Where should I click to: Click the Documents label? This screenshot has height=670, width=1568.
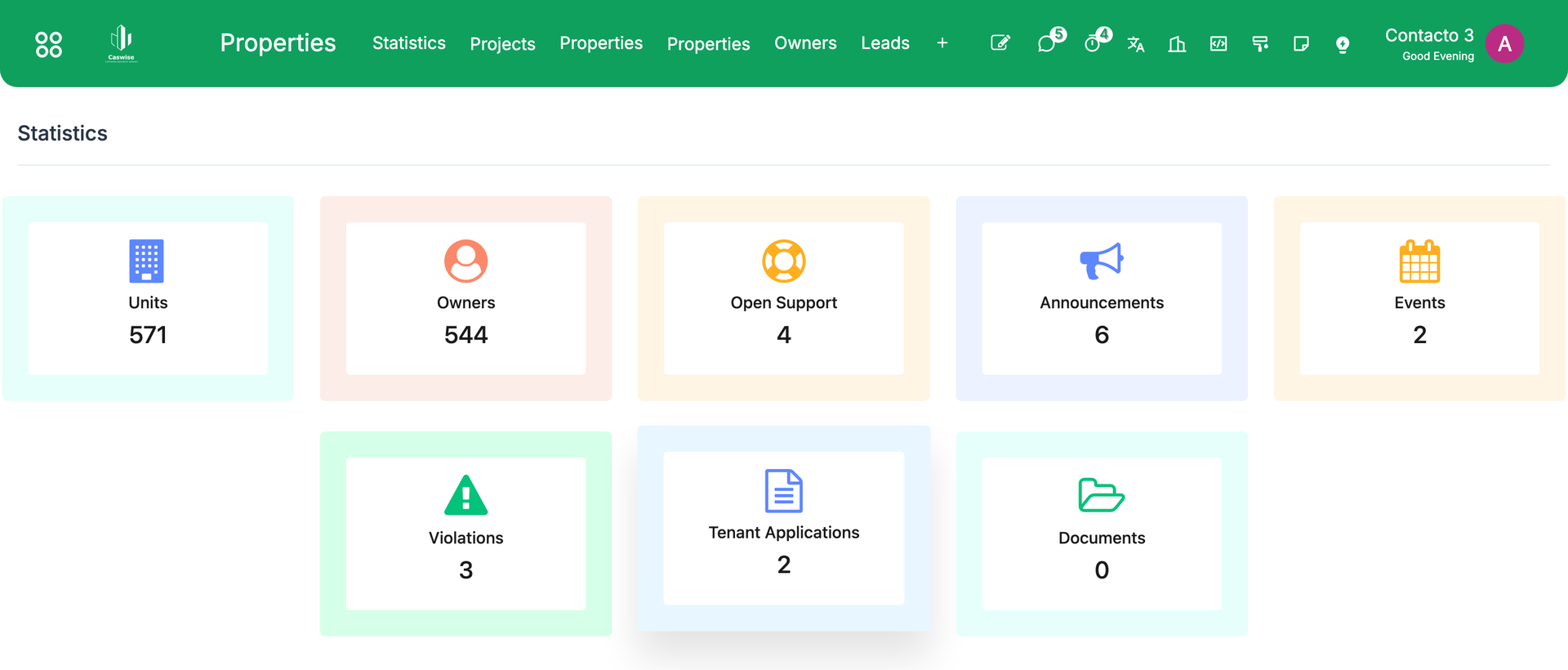coord(1102,538)
